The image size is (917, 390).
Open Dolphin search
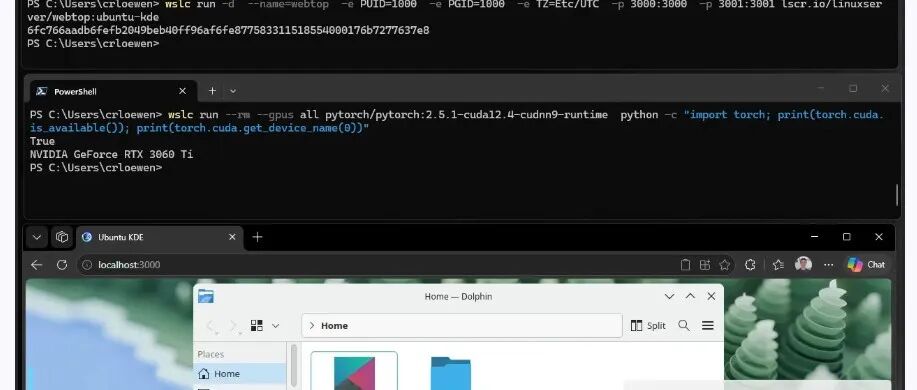pyautogui.click(x=684, y=326)
